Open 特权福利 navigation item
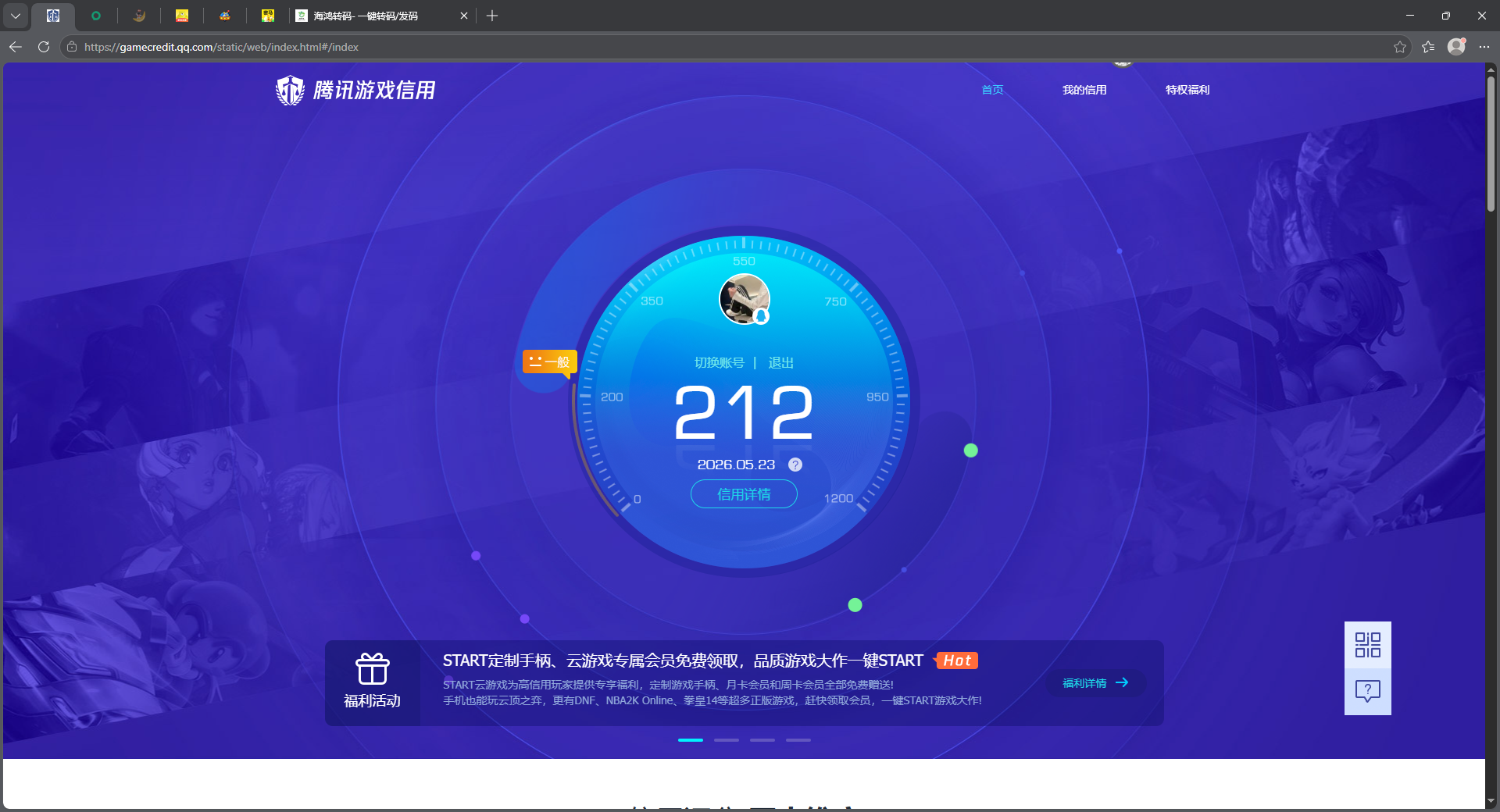Image resolution: width=1500 pixels, height=812 pixels. pos(1187,90)
